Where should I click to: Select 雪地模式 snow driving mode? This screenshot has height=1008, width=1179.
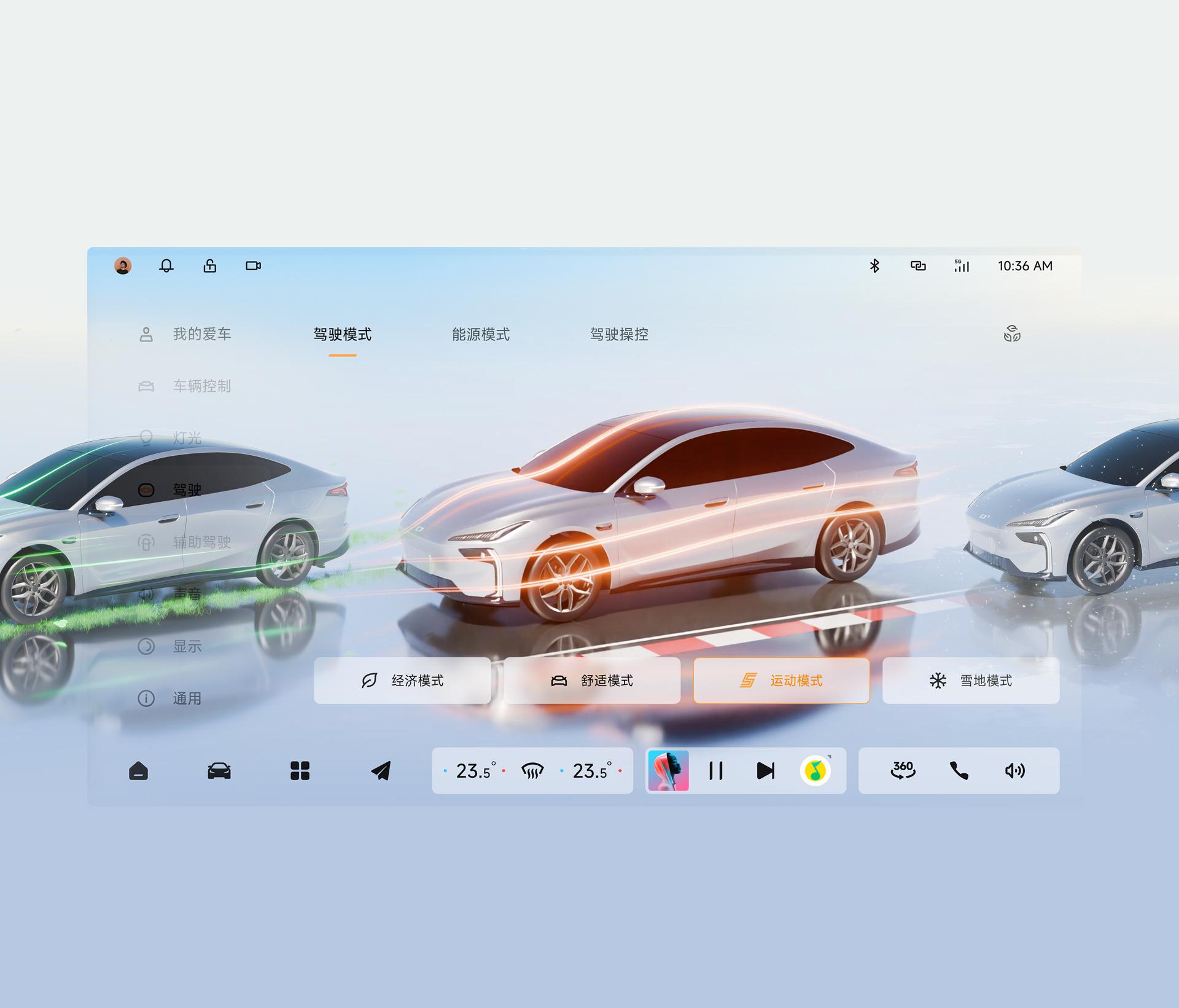(x=971, y=681)
